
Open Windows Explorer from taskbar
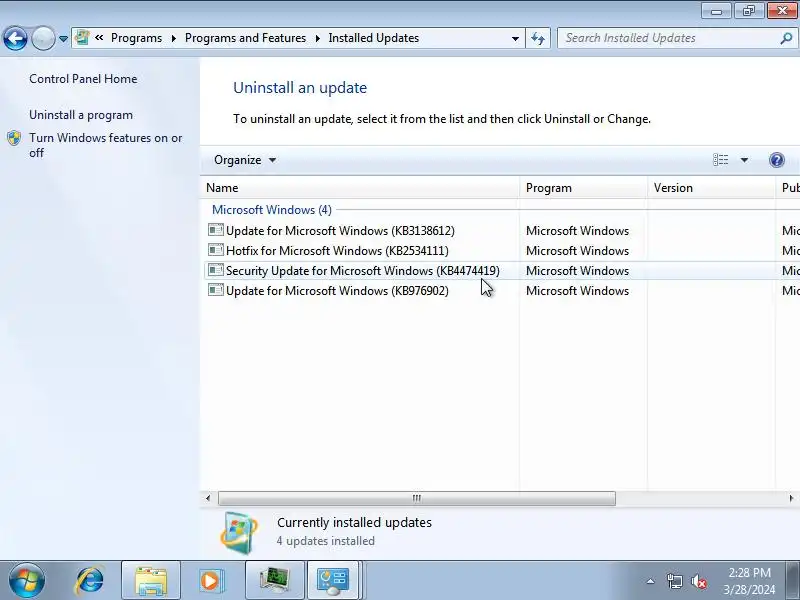click(151, 580)
